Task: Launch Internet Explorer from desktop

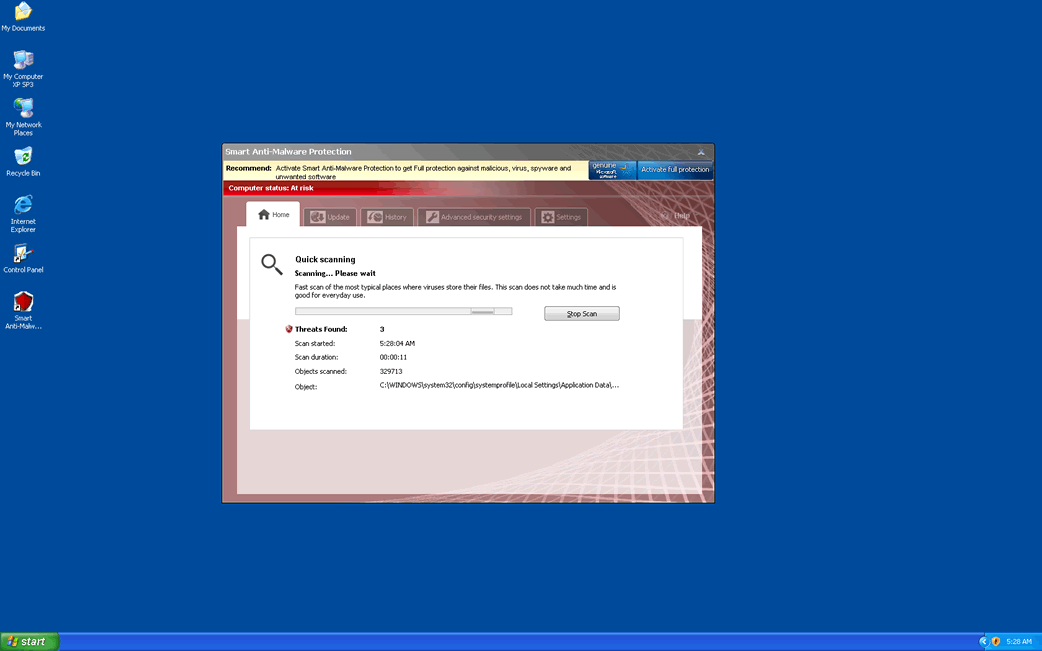Action: click(23, 205)
